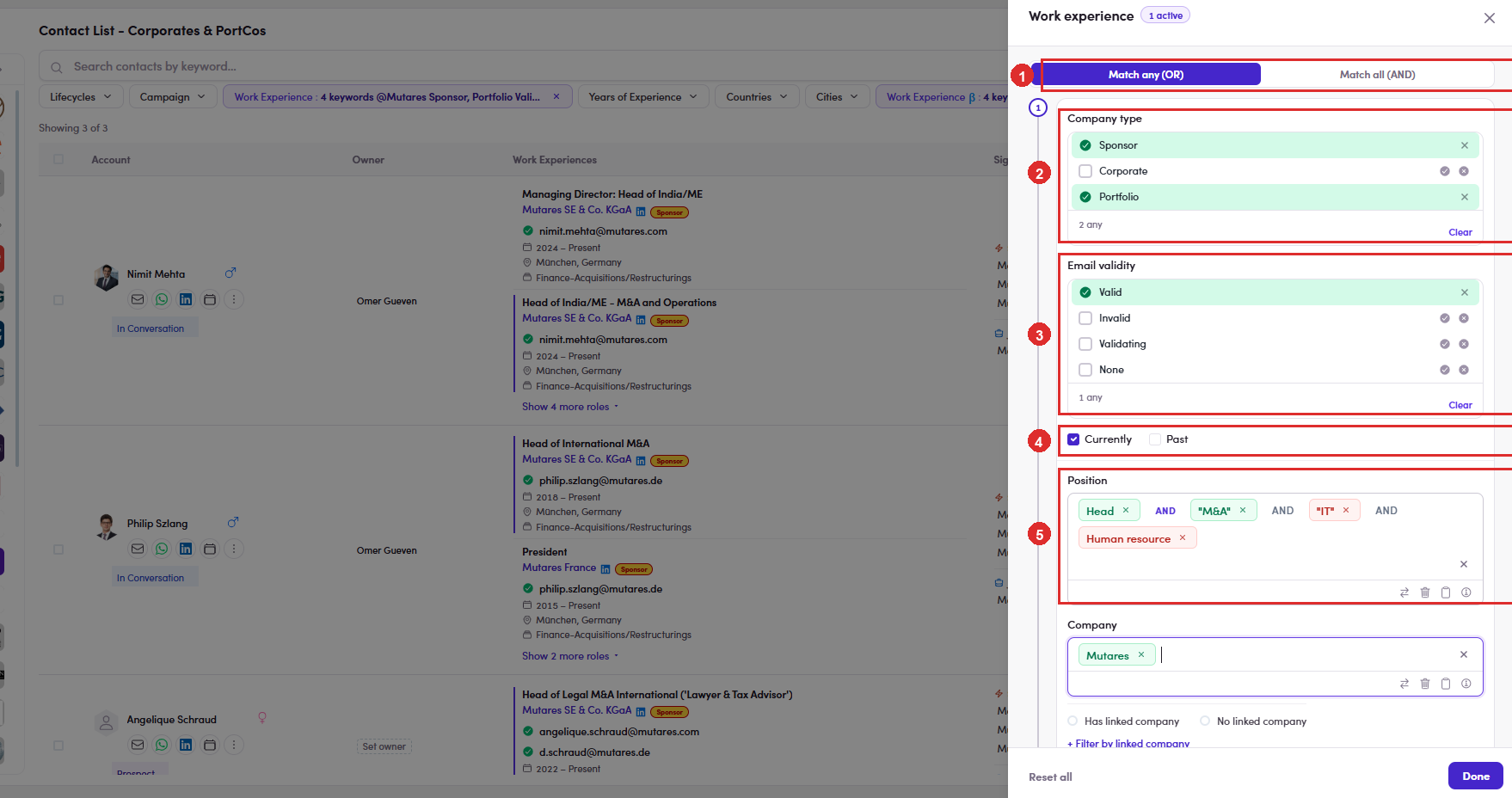Screen dimensions: 1512x798
Task: Click the clipboard icon under the Company field
Action: click(x=1446, y=684)
